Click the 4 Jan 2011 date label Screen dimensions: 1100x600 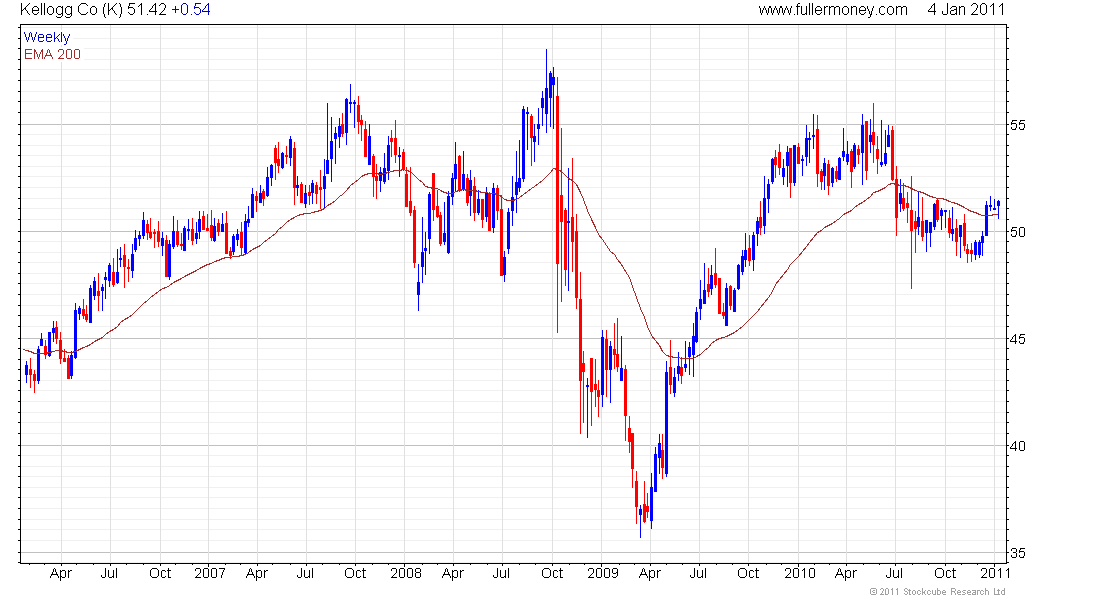click(x=966, y=10)
